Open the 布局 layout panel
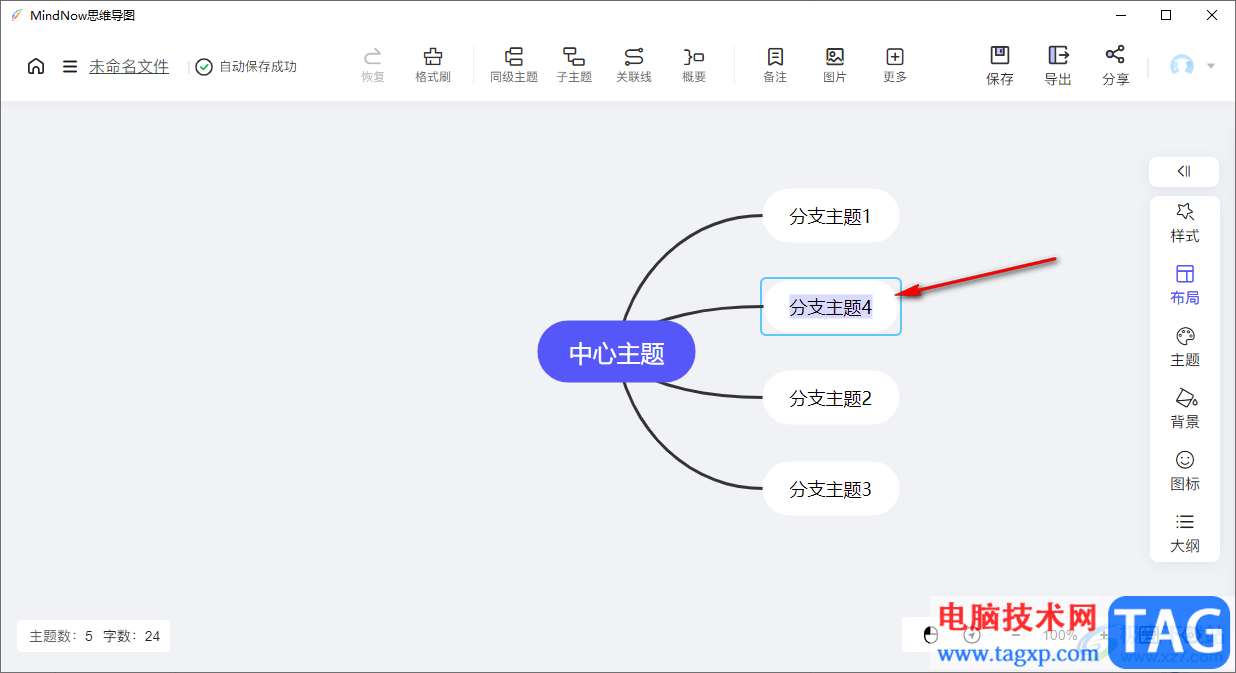 point(1185,286)
